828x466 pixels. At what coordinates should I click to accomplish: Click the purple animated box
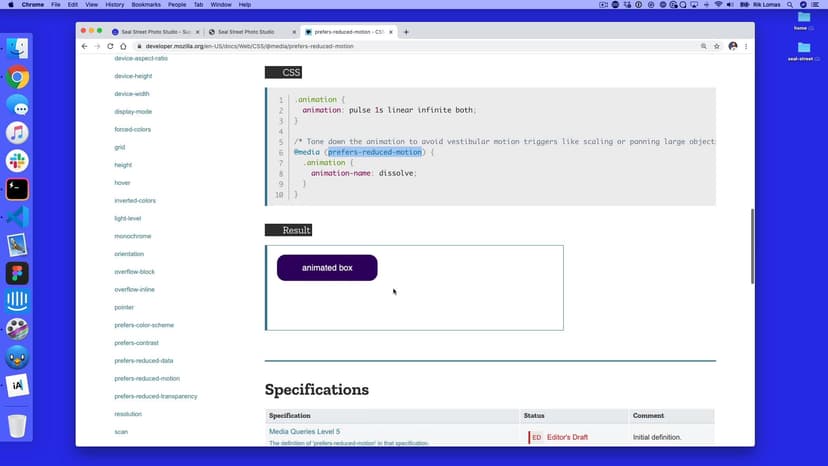click(x=327, y=268)
